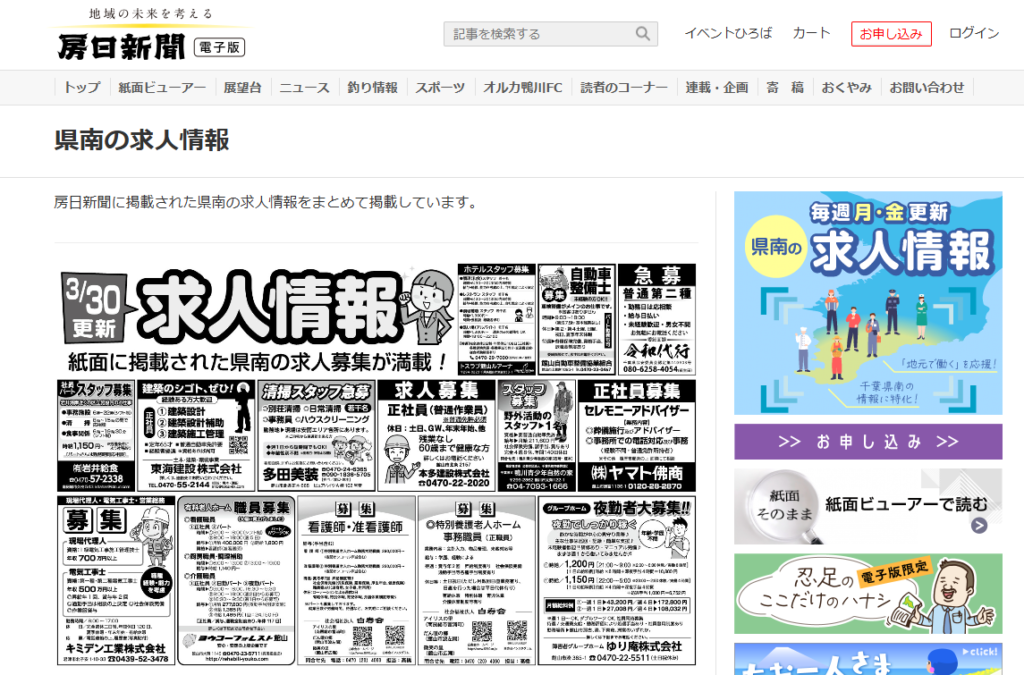Open the オルカ鴨川FC menu item

tap(522, 87)
